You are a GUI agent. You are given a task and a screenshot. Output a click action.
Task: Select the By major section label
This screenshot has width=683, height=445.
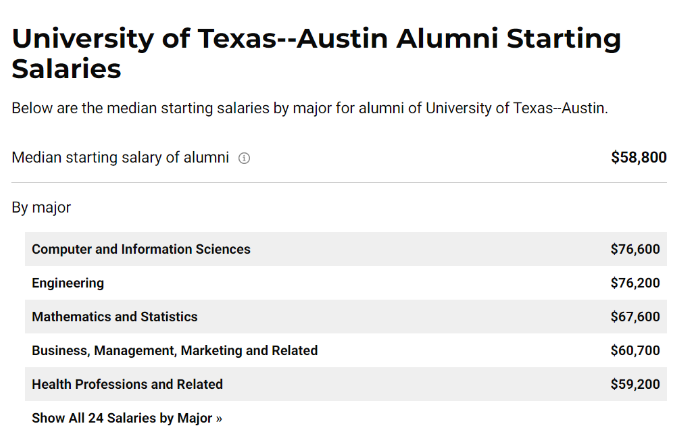[41, 208]
